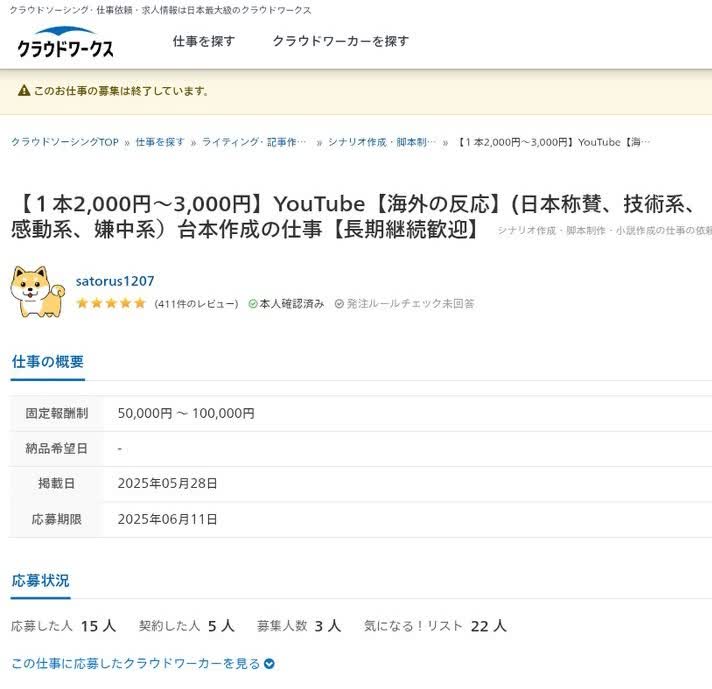Open satorus1207 user profile link

[x=115, y=281]
